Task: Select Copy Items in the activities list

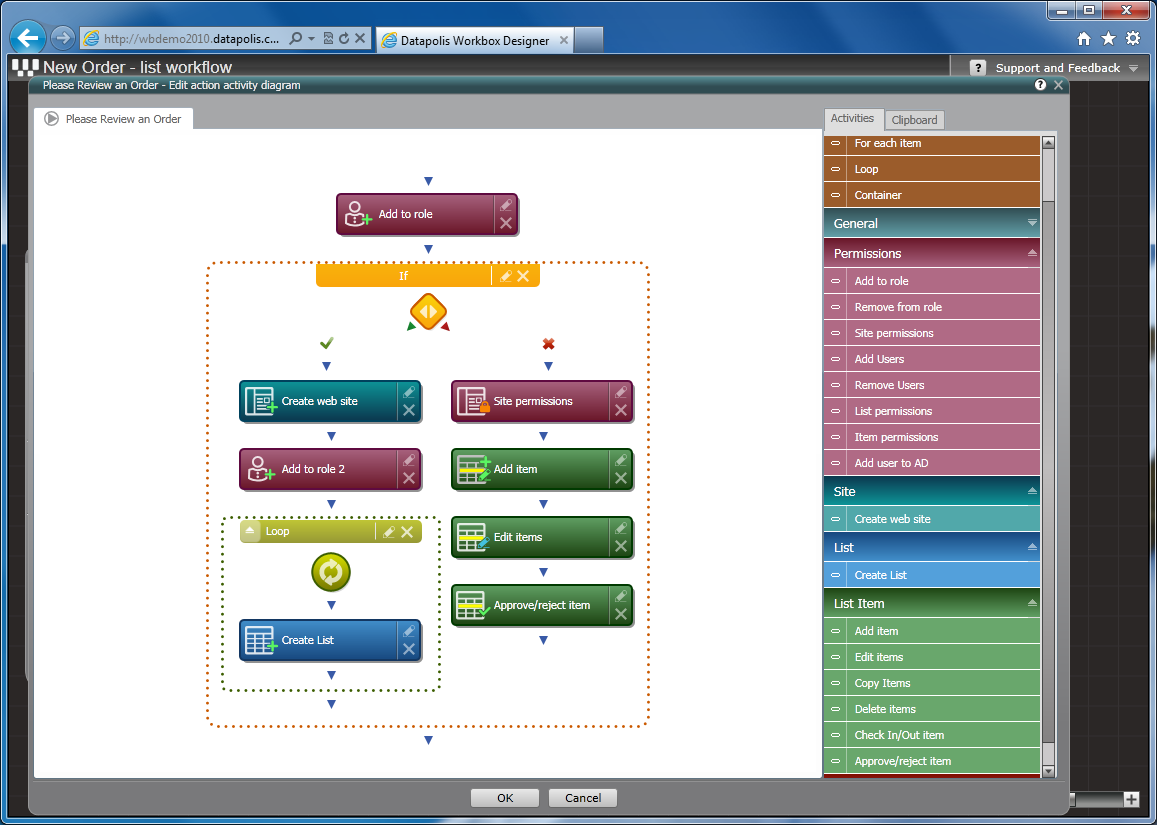Action: click(882, 683)
